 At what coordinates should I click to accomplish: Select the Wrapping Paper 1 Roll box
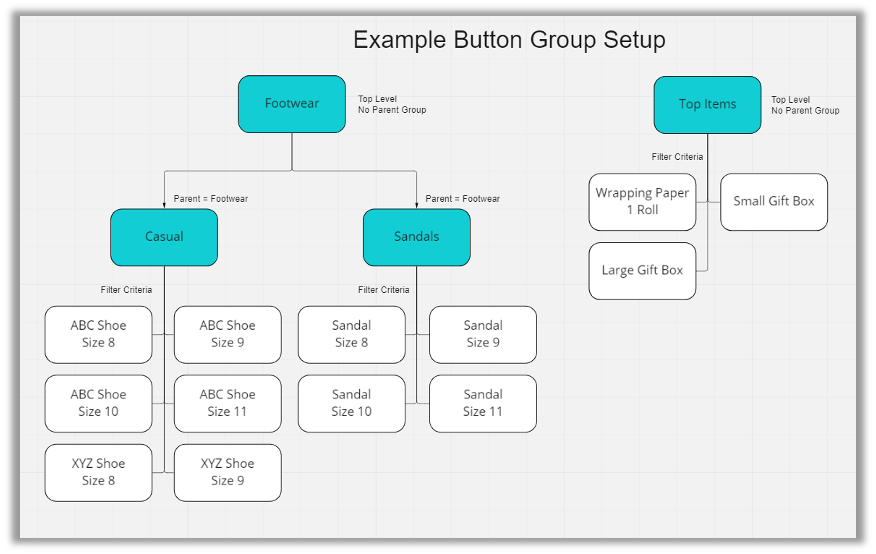click(642, 201)
